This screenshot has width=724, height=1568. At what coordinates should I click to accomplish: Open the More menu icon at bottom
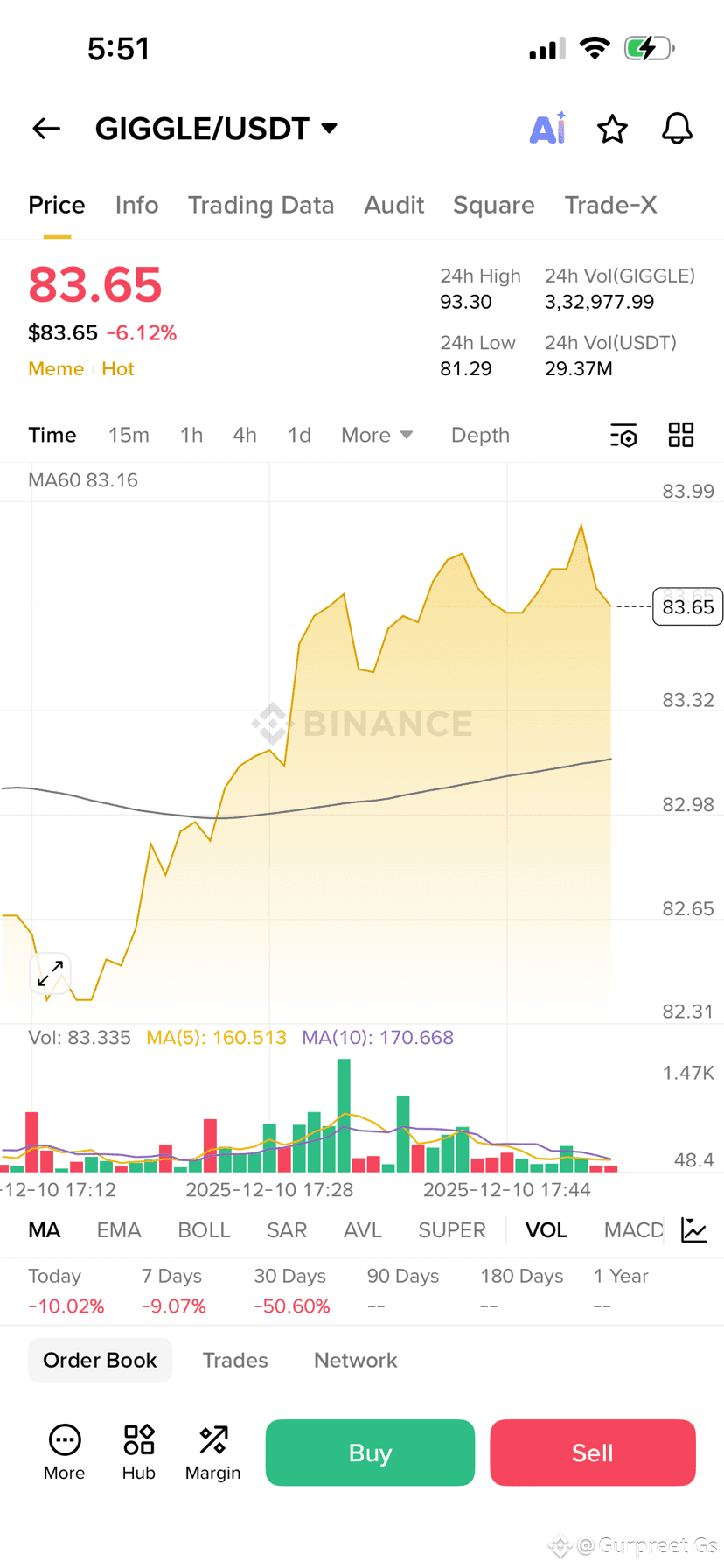click(65, 1452)
